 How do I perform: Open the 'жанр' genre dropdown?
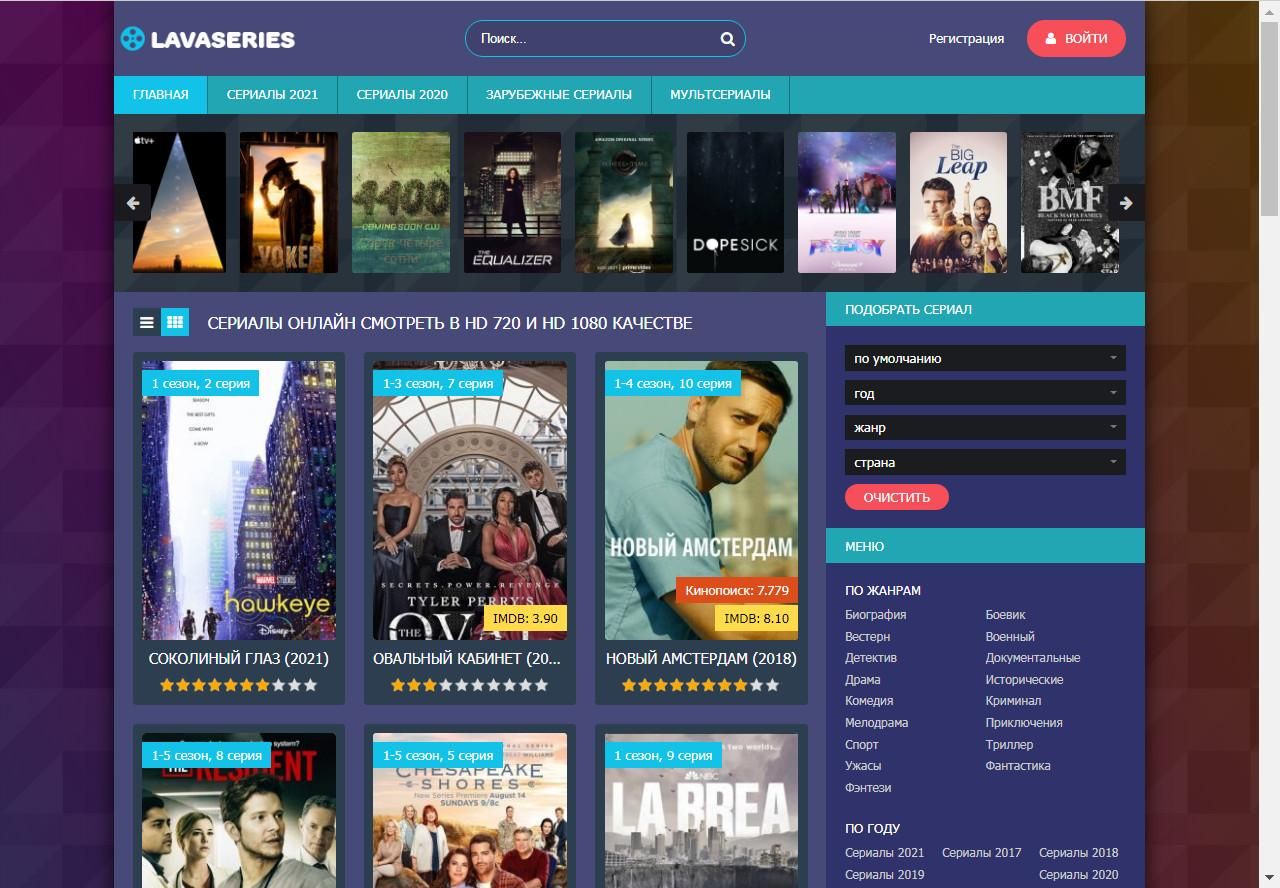(985, 428)
